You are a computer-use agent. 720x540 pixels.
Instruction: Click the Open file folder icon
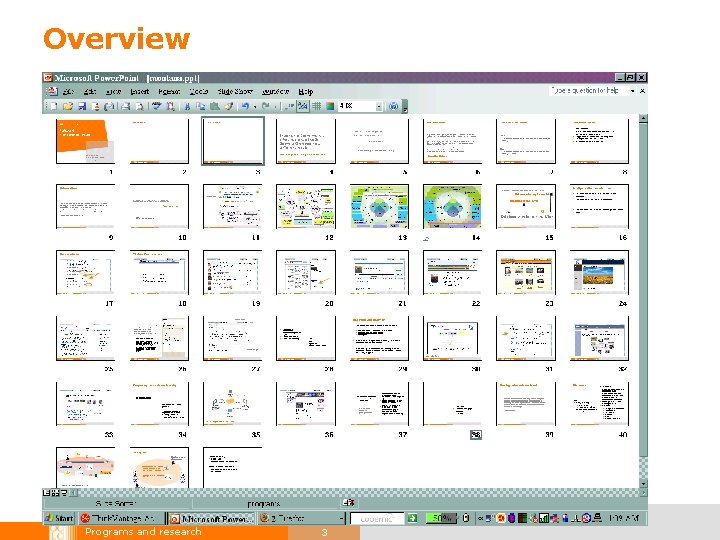(68, 107)
